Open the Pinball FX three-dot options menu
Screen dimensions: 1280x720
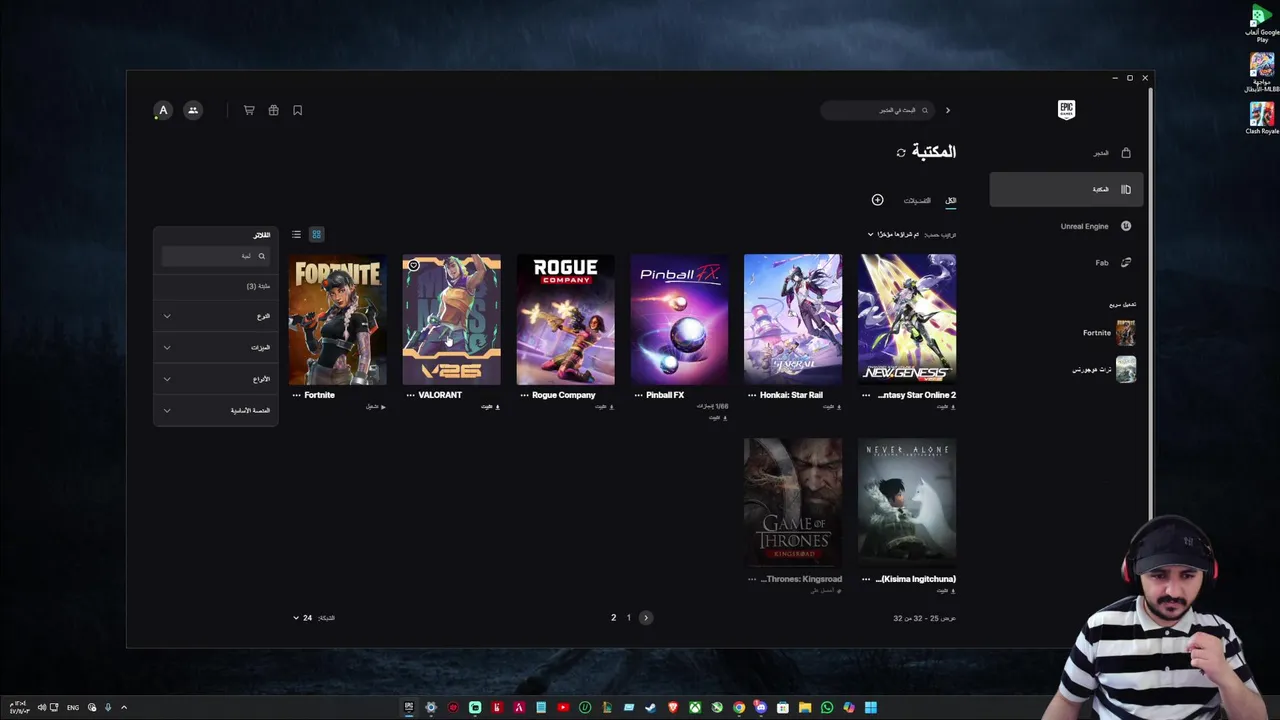(638, 395)
